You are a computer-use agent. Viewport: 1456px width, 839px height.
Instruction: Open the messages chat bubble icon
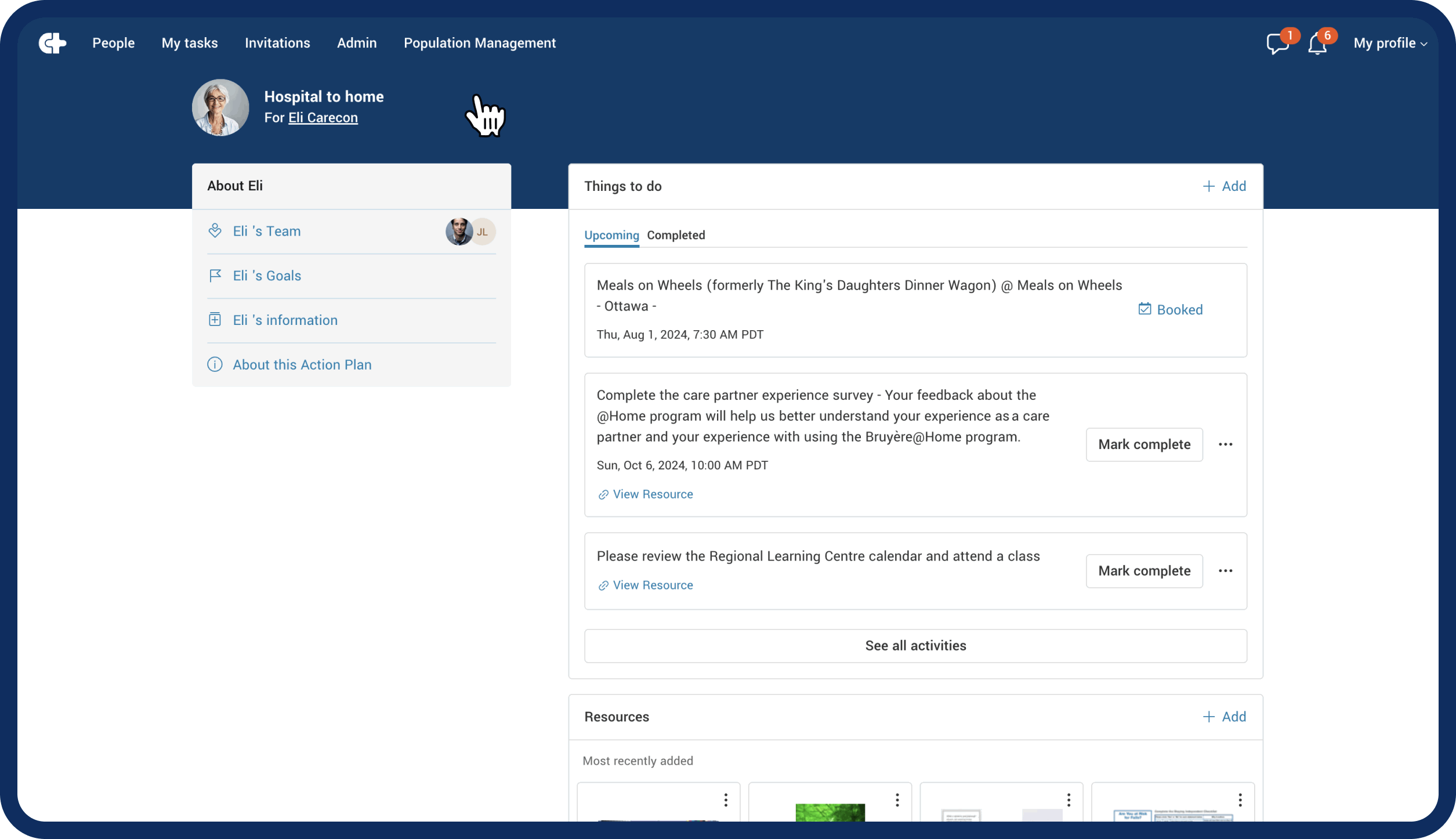pos(1277,44)
